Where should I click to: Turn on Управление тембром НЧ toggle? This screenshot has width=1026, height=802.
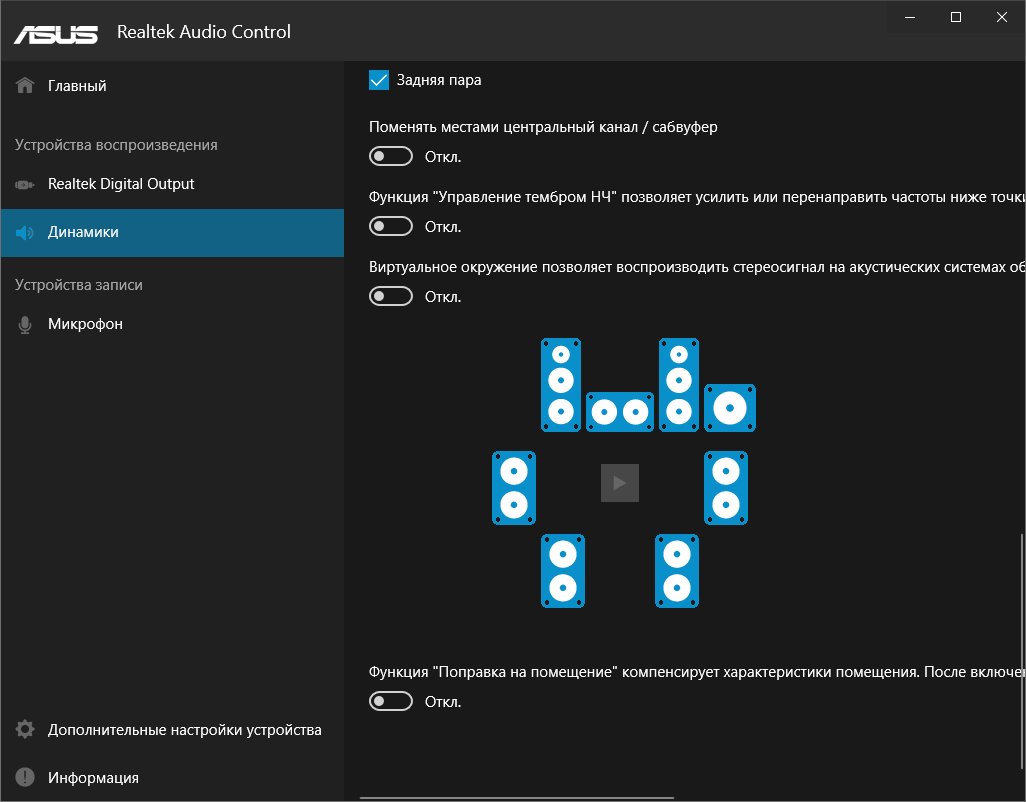pyautogui.click(x=391, y=227)
